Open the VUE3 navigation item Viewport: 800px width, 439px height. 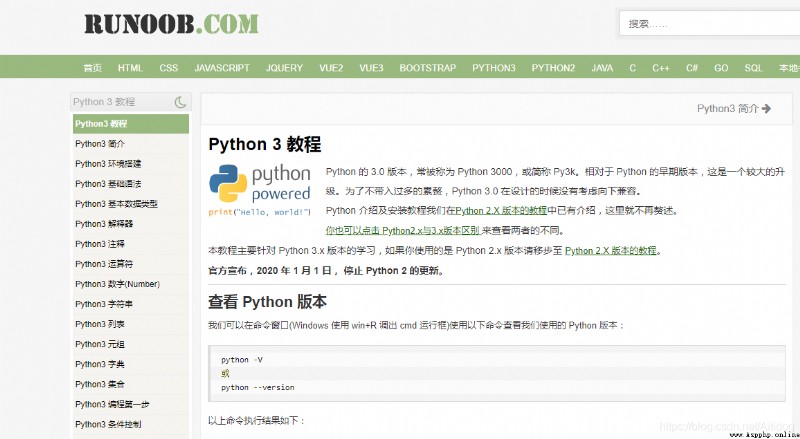[371, 68]
